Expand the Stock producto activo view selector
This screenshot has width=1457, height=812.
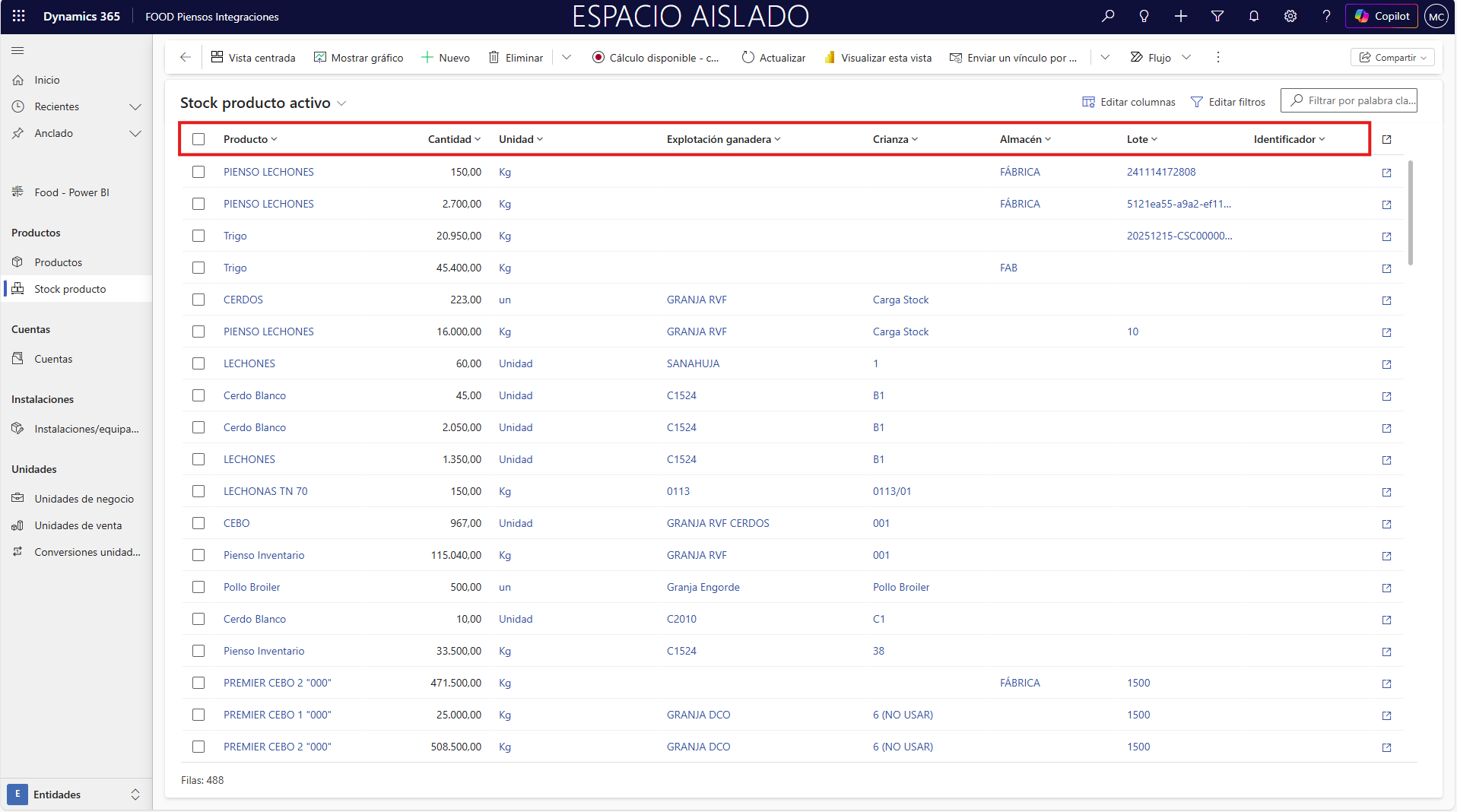click(341, 103)
